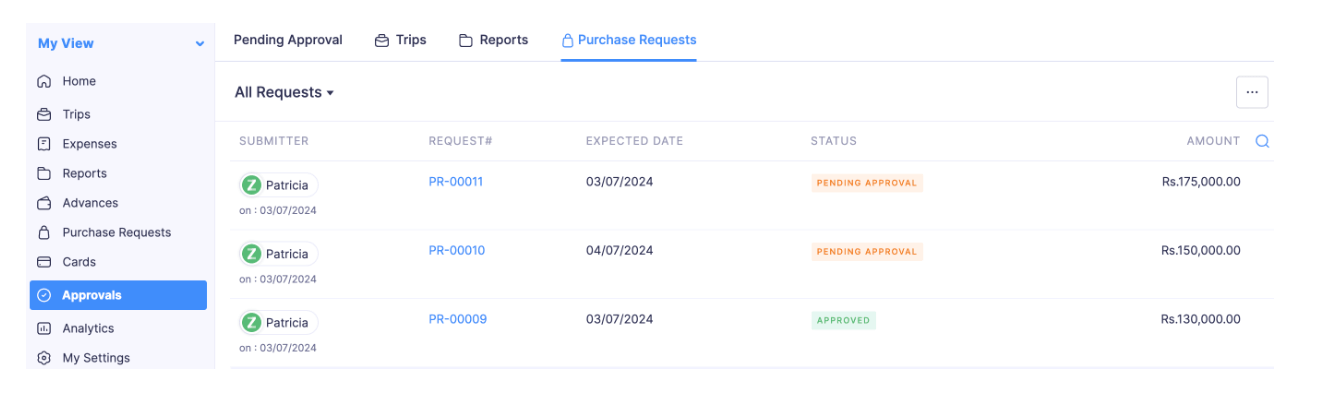Expand the My View dropdown chevron

tap(200, 44)
